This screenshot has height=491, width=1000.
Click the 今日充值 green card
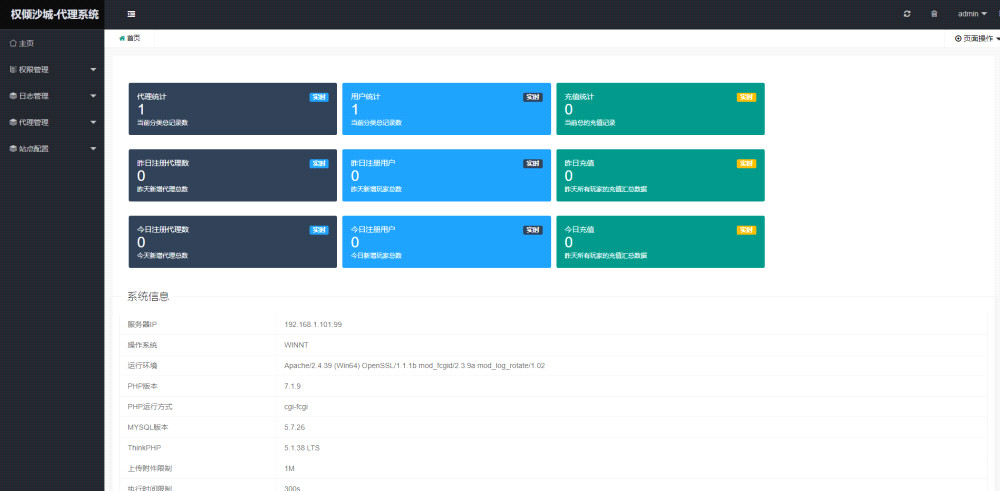point(660,242)
